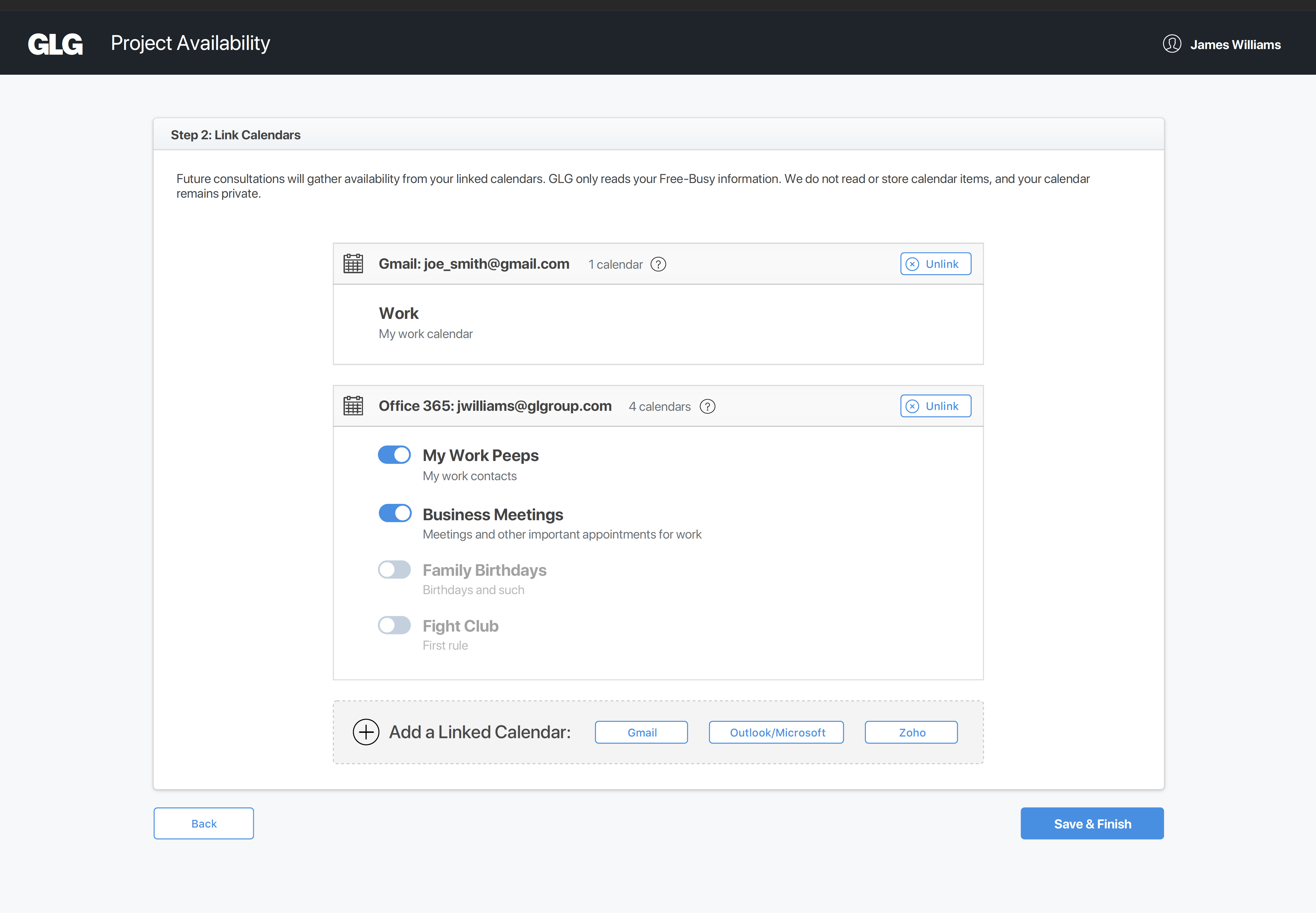Image resolution: width=1316 pixels, height=913 pixels.
Task: Click the '1 calendar' count text
Action: [616, 264]
